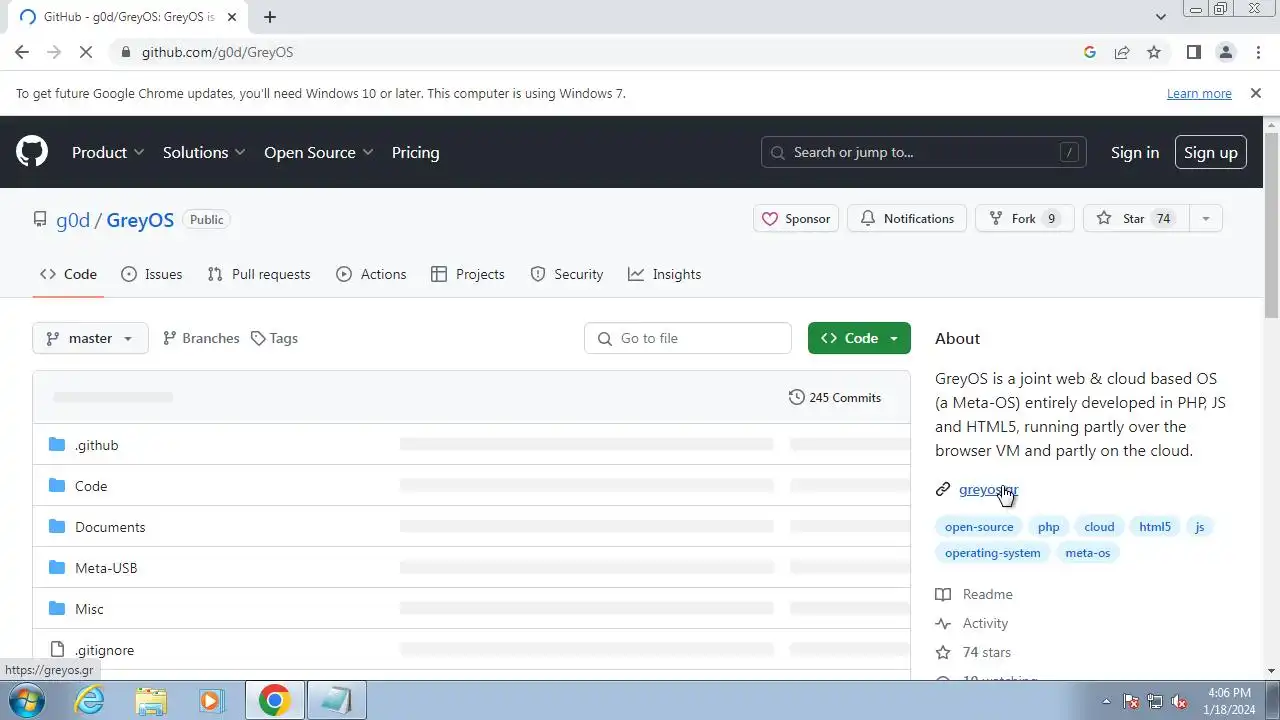Select the meta-os topic tag

[x=1087, y=553]
